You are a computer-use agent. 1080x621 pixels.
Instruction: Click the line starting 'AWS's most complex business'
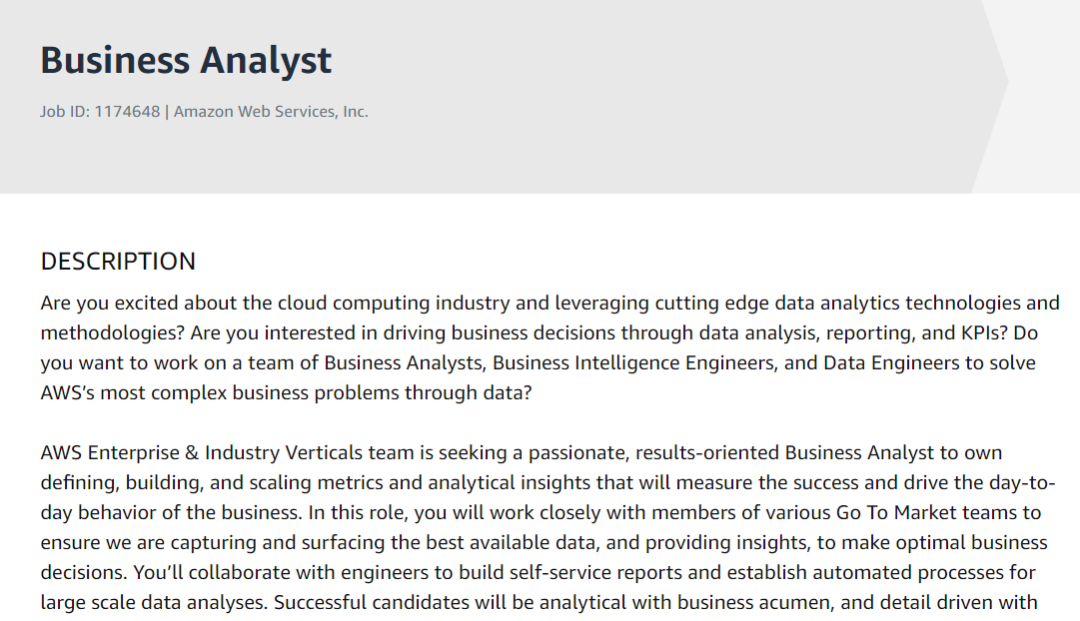(285, 393)
